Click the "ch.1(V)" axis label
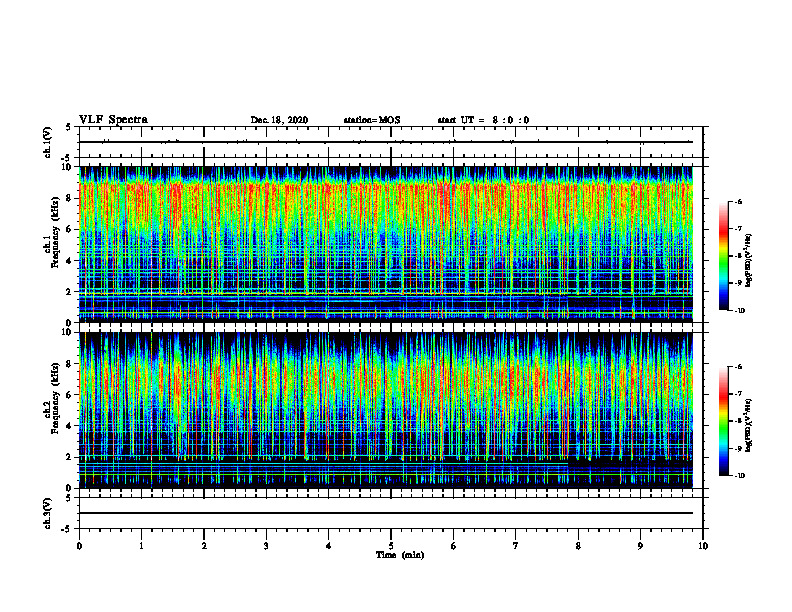This screenshot has height=612, width=792. pyautogui.click(x=47, y=142)
